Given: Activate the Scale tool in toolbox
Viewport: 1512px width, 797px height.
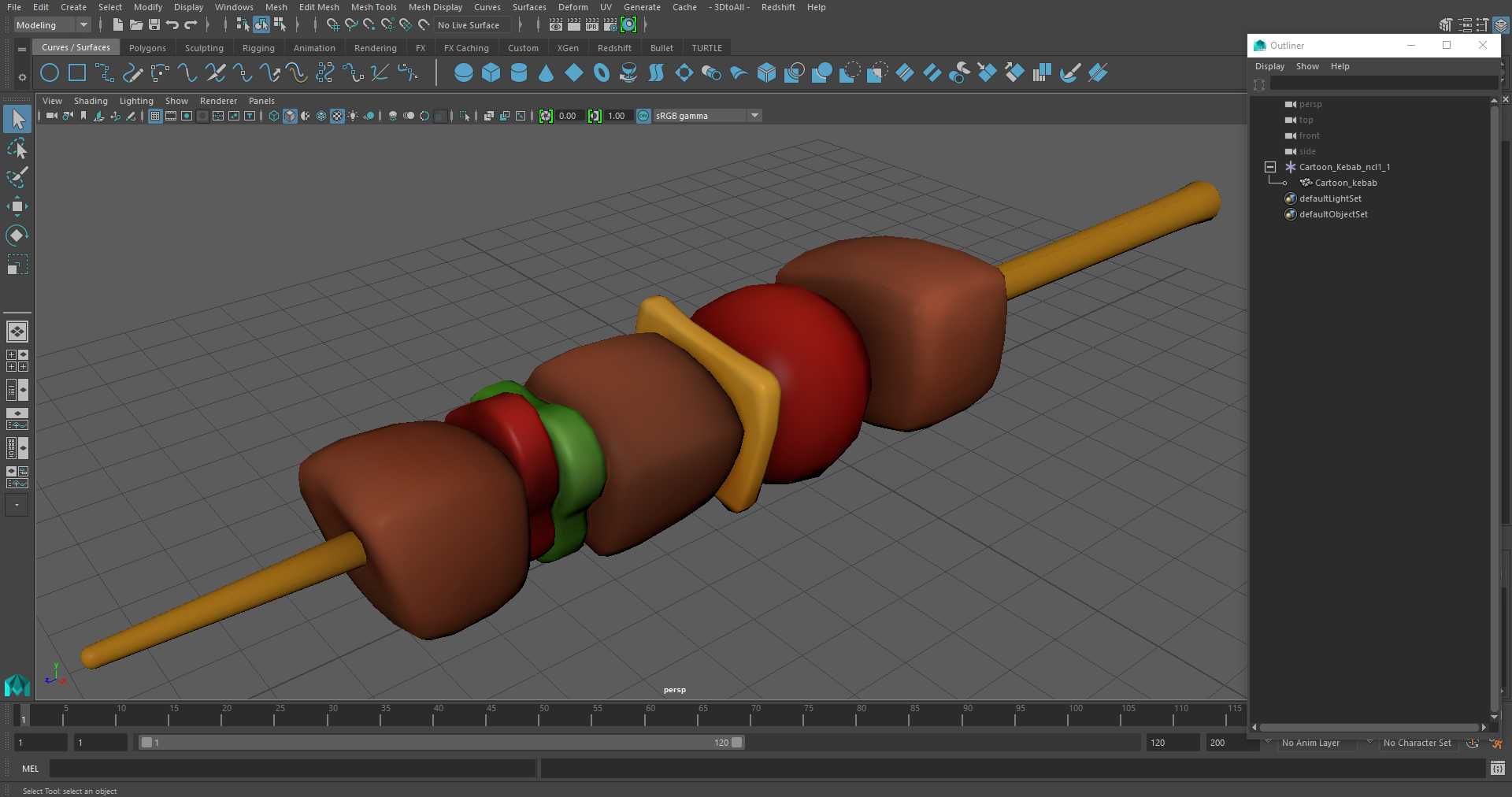Looking at the screenshot, I should pyautogui.click(x=17, y=265).
